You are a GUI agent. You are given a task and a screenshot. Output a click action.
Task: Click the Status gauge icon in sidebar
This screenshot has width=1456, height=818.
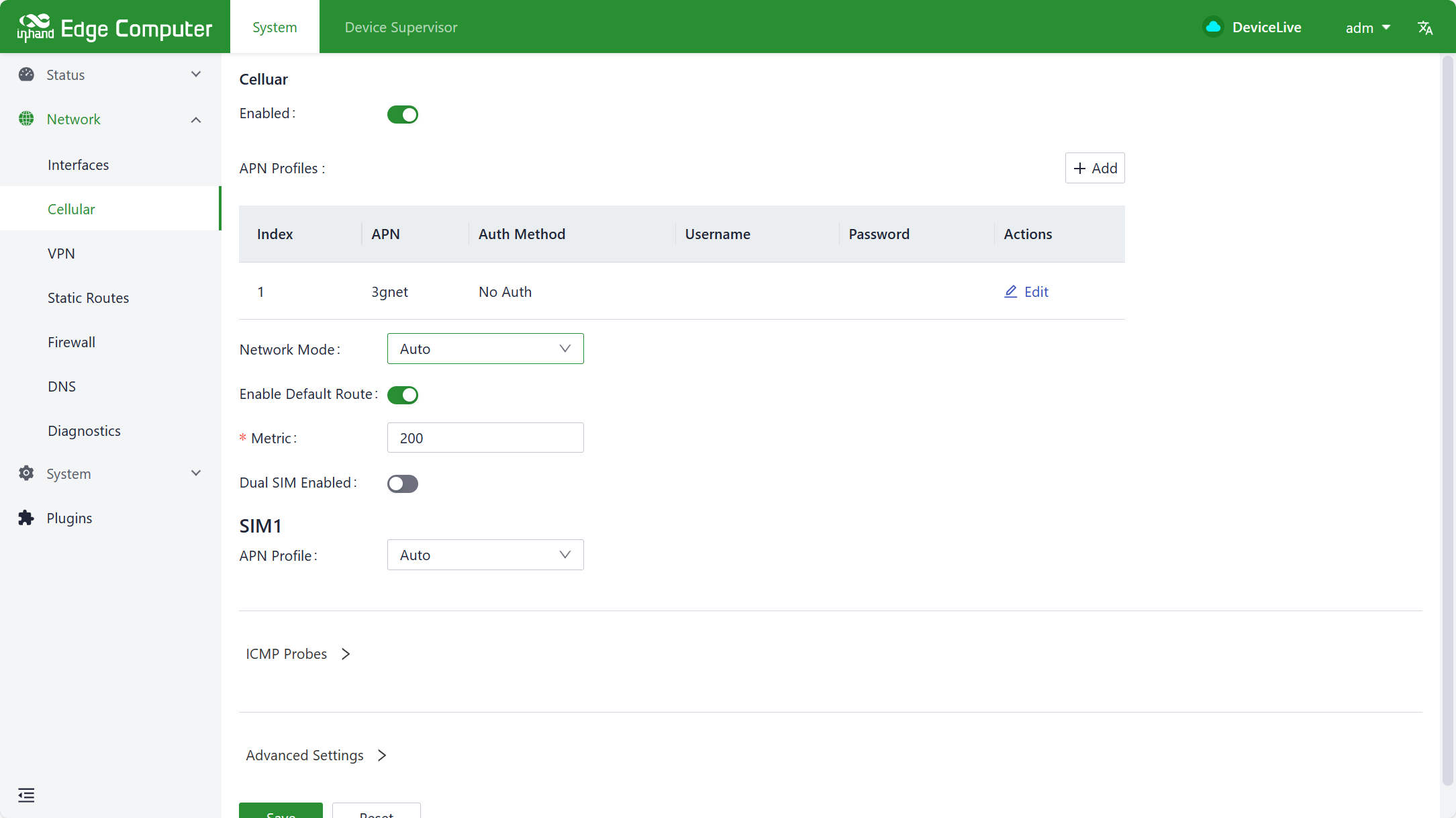[x=26, y=75]
